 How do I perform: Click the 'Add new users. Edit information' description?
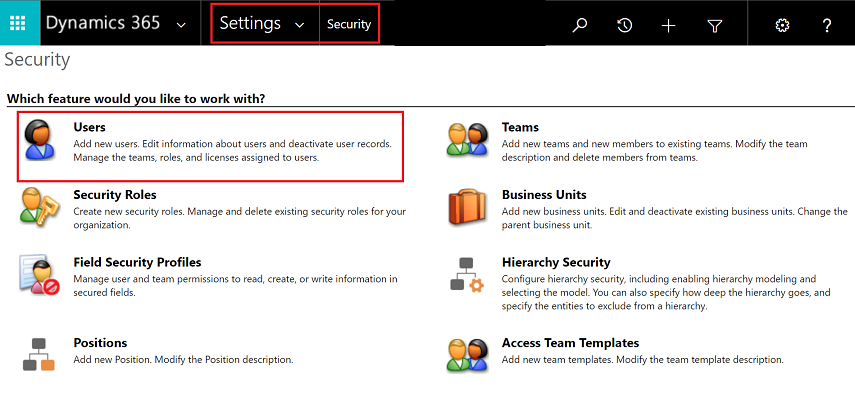[x=232, y=151]
